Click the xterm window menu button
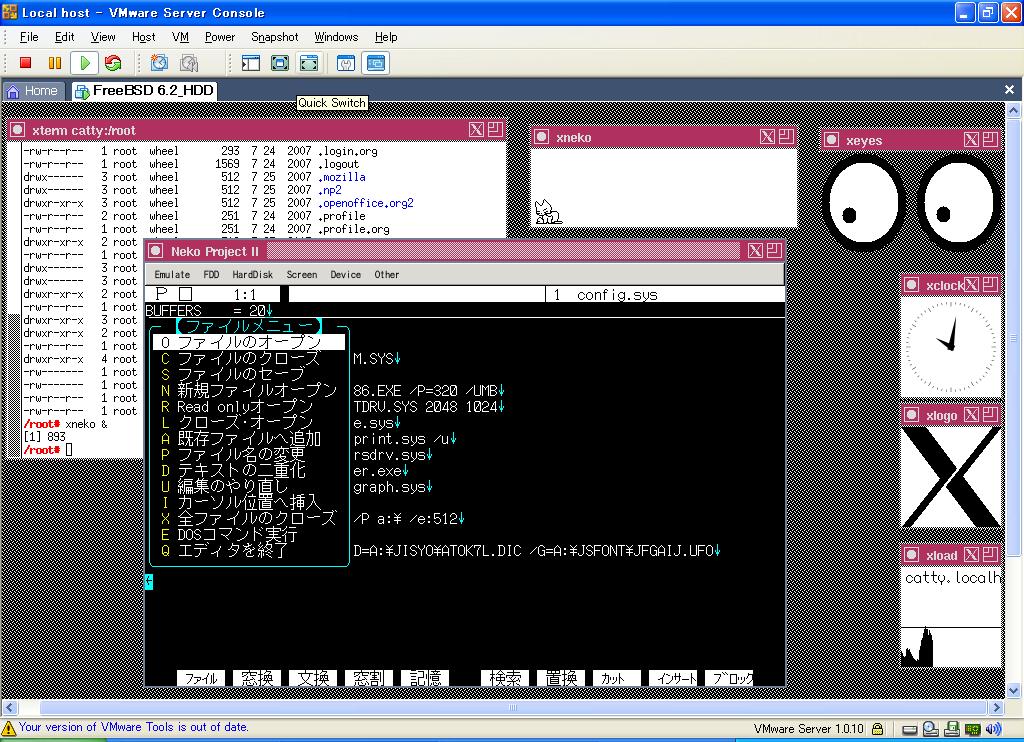 point(18,130)
